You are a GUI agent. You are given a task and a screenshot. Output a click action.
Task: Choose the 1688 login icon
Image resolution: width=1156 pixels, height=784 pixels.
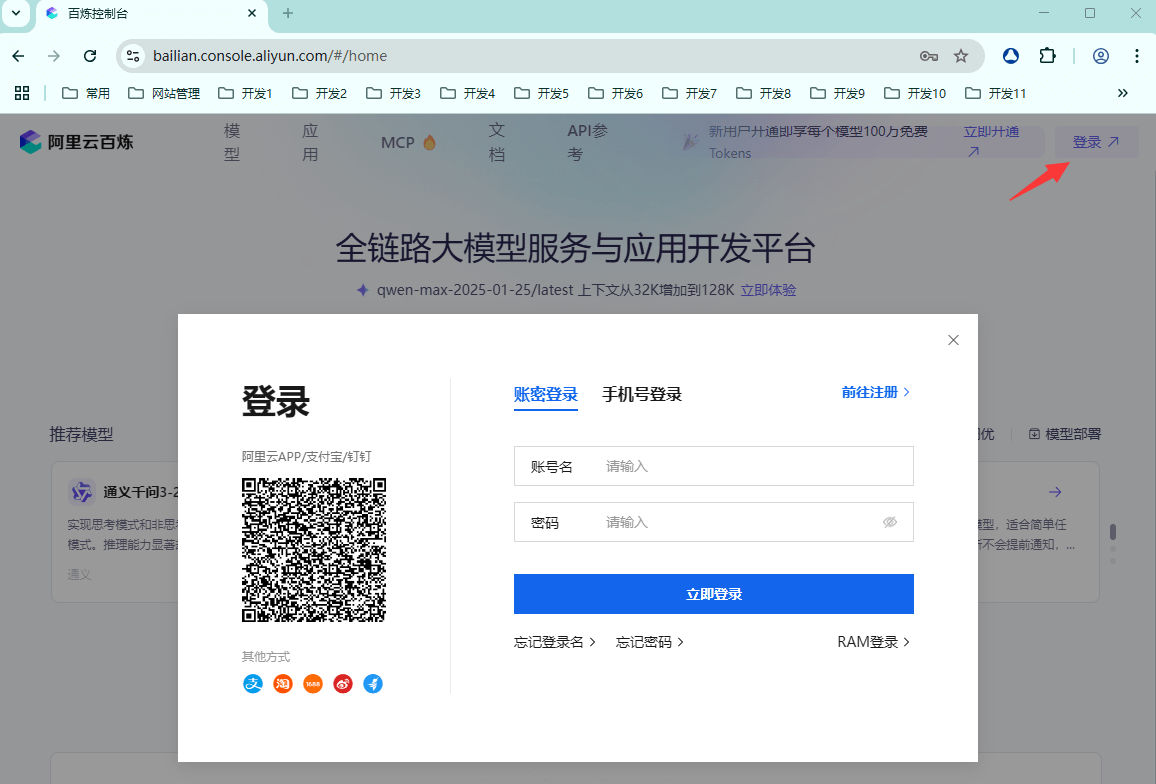click(x=313, y=684)
